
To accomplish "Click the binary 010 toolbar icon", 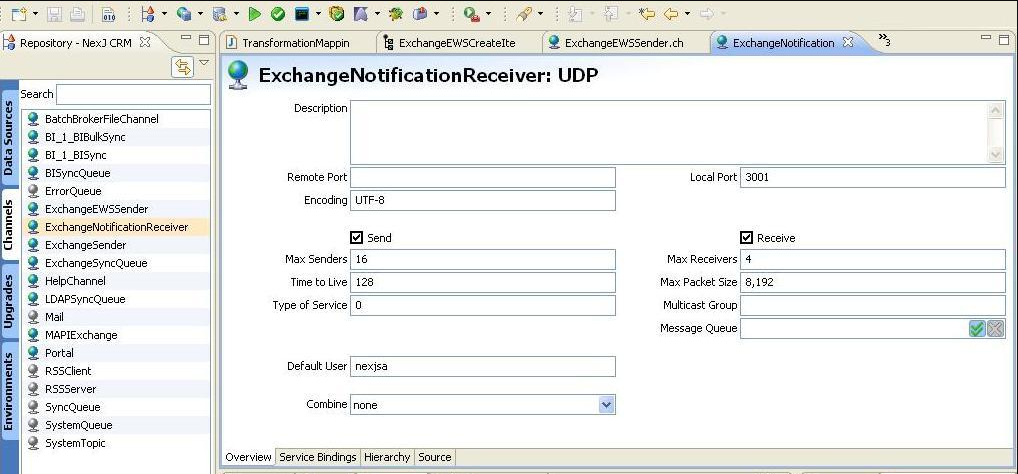I will click(x=108, y=14).
